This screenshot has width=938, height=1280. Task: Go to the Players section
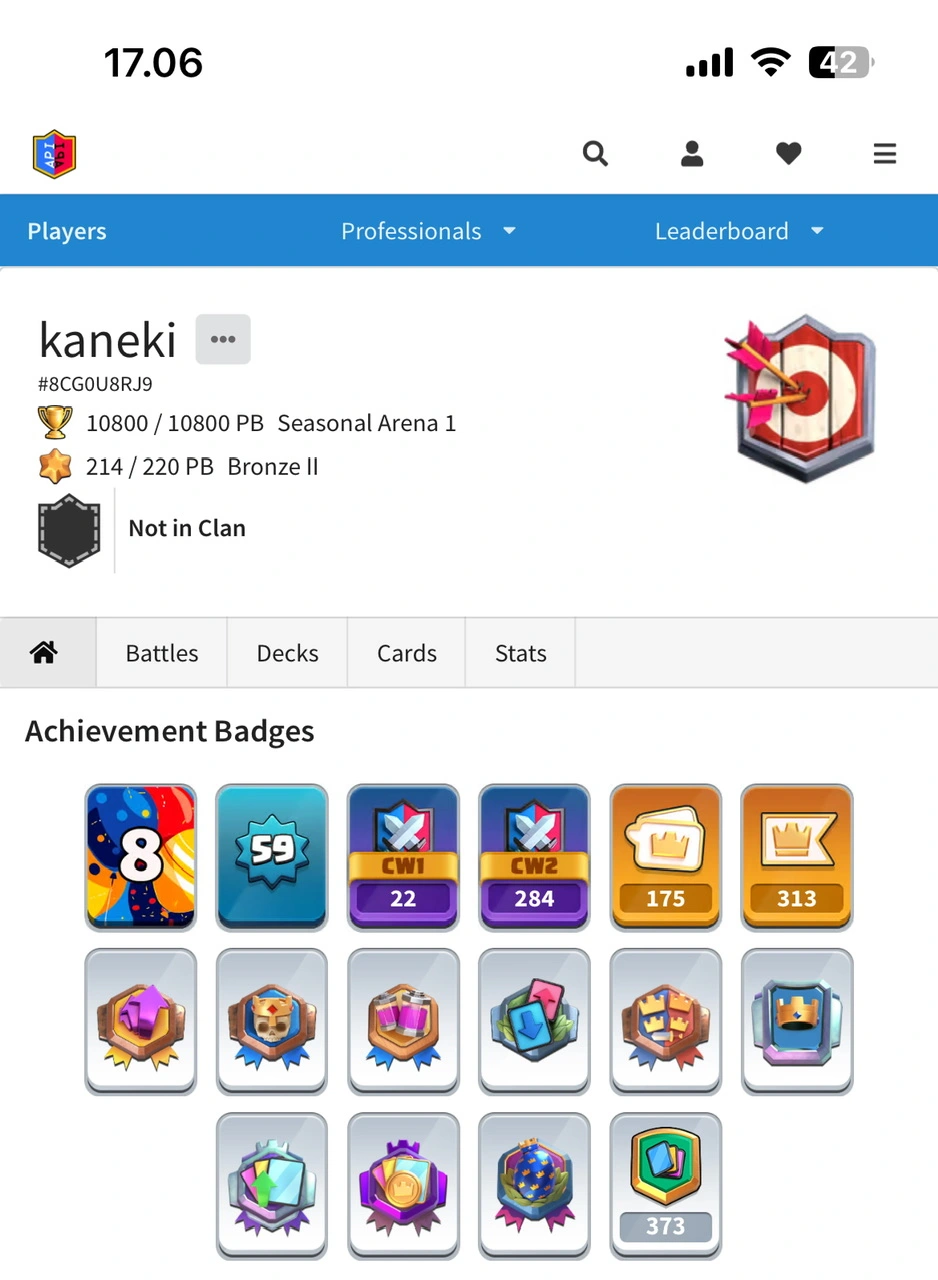tap(67, 231)
